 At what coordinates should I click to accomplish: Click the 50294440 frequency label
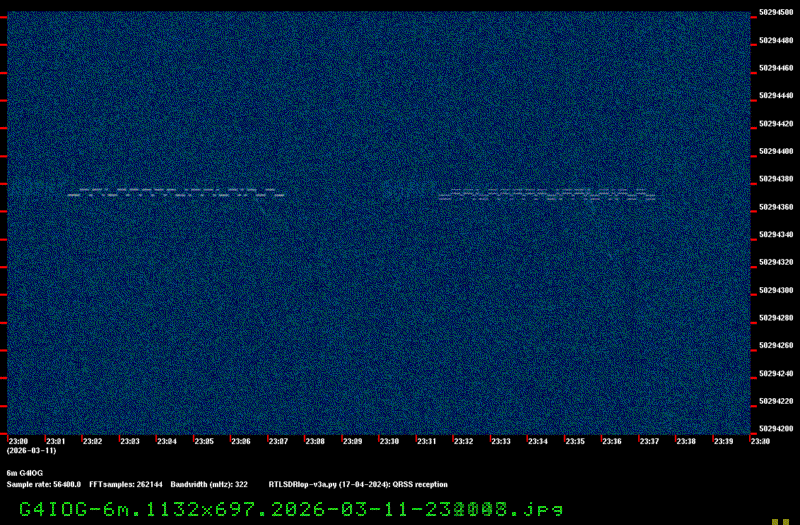coord(776,95)
